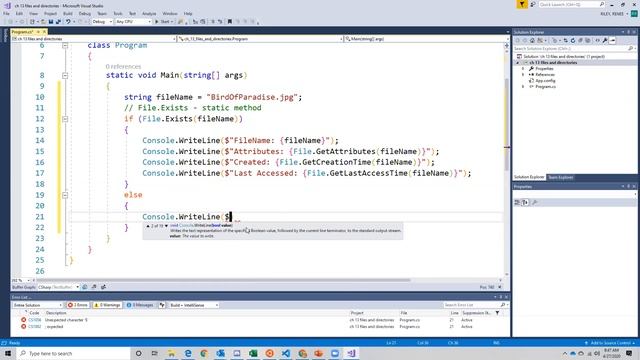Open the Tools menu
This screenshot has width=640, height=360.
(x=118, y=13)
